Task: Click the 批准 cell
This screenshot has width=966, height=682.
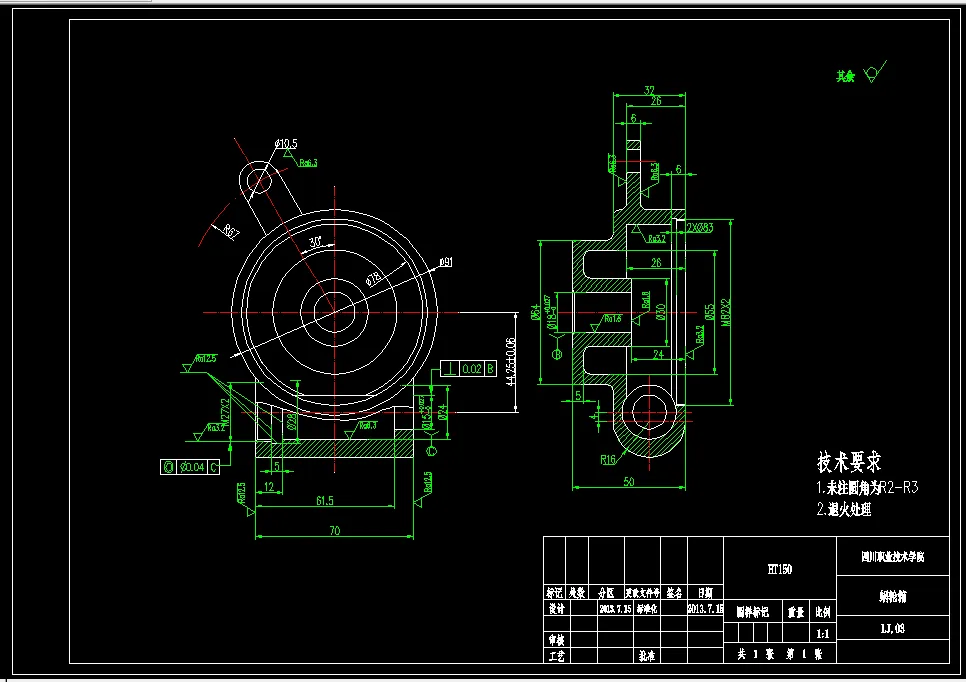Action: coord(647,656)
